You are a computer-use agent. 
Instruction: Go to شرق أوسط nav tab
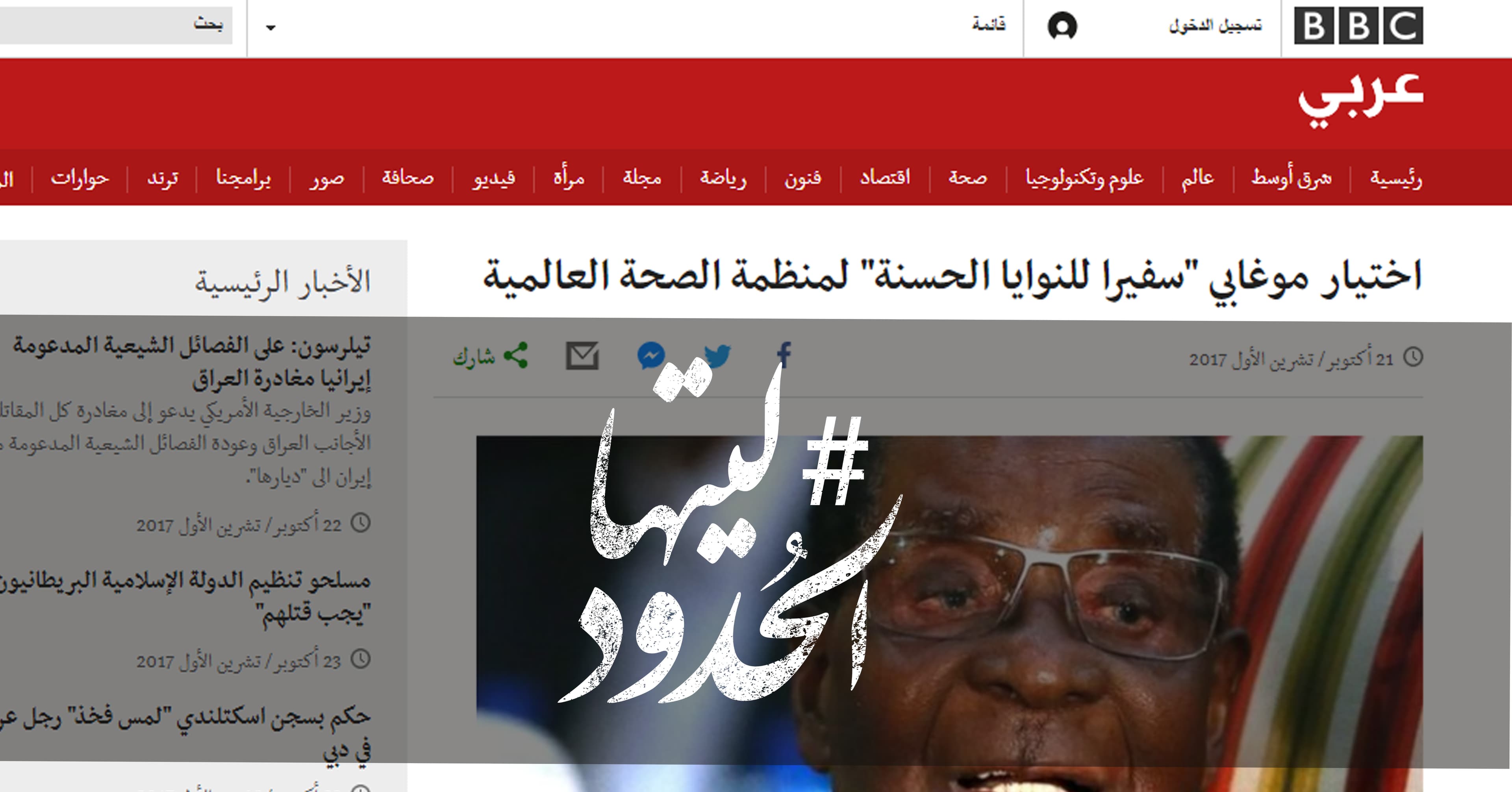[1292, 177]
